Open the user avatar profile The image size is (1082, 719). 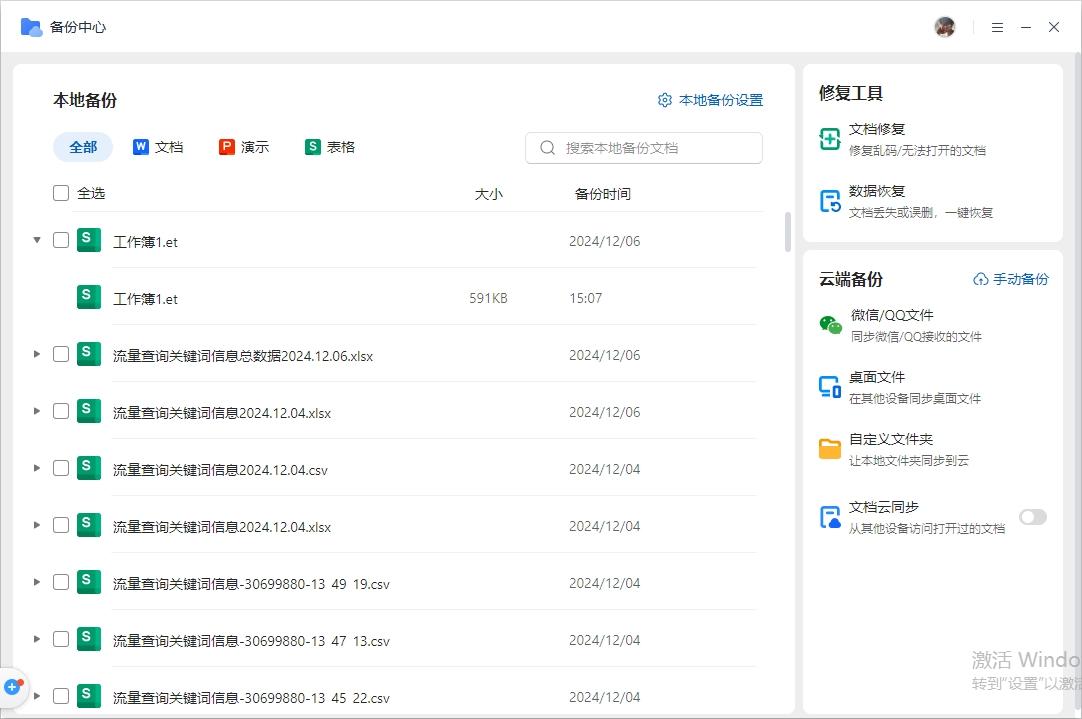(x=945, y=27)
